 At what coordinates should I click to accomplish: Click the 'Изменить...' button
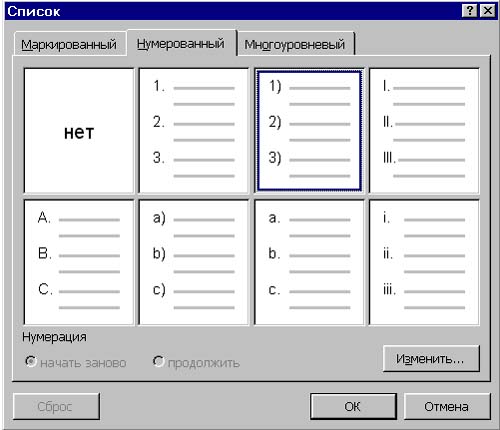(x=431, y=359)
